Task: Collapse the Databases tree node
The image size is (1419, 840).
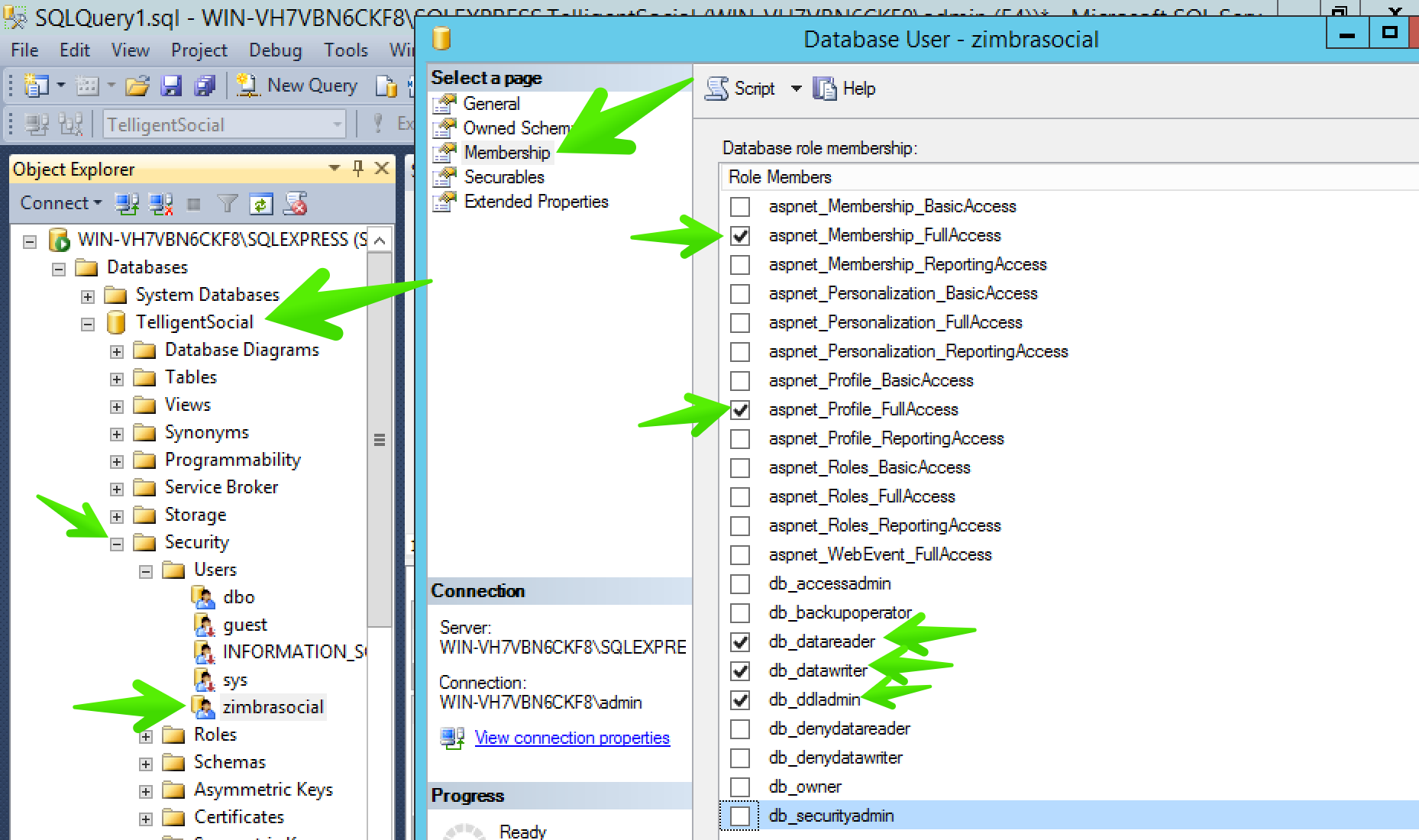Action: [x=59, y=269]
